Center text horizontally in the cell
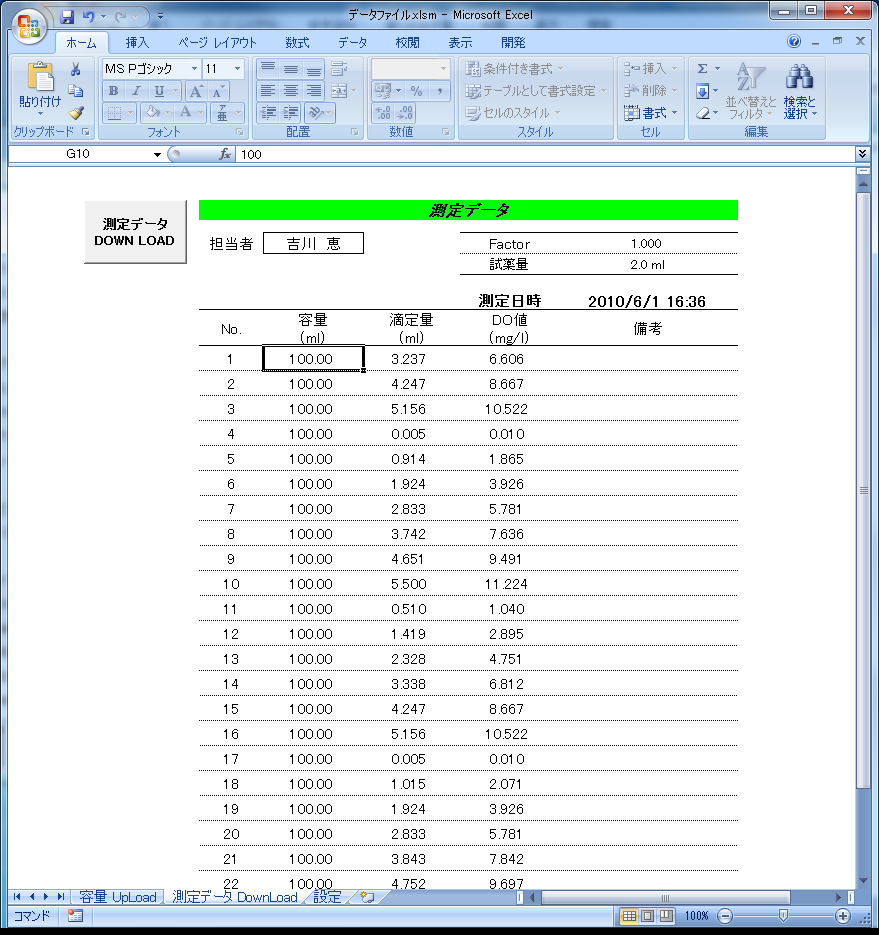Viewport: 879px width, 935px height. click(x=290, y=91)
